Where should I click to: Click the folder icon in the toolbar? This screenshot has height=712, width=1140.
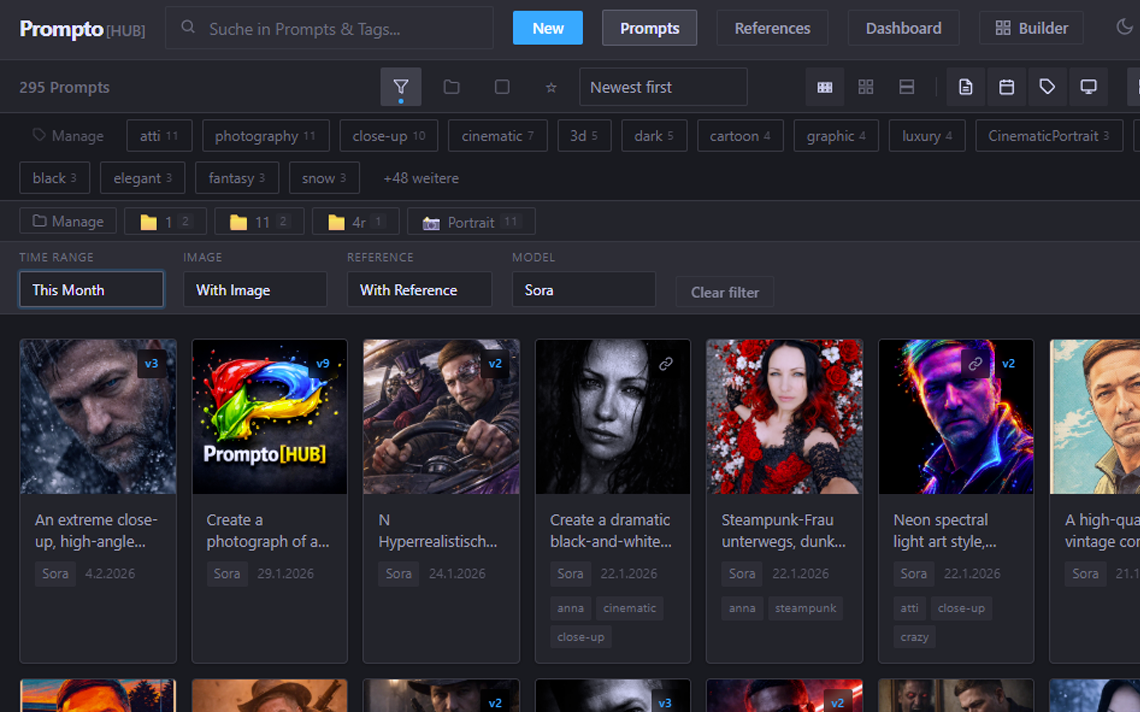coord(452,87)
